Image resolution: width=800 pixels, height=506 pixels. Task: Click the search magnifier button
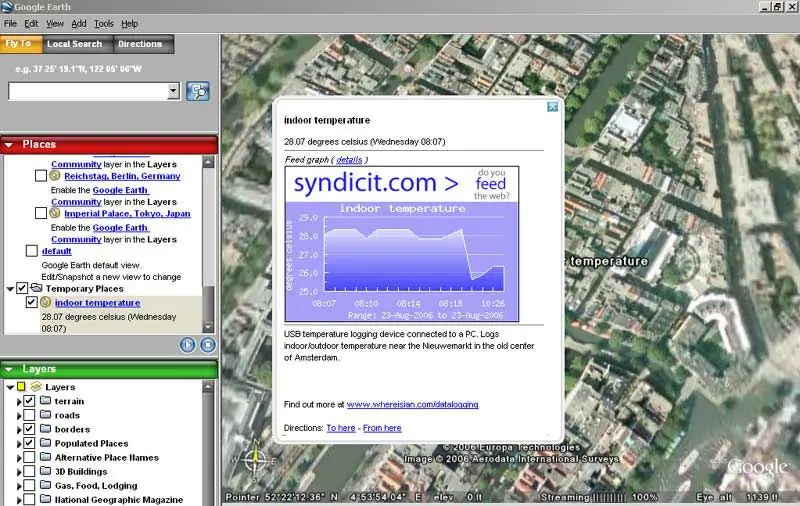tap(198, 91)
